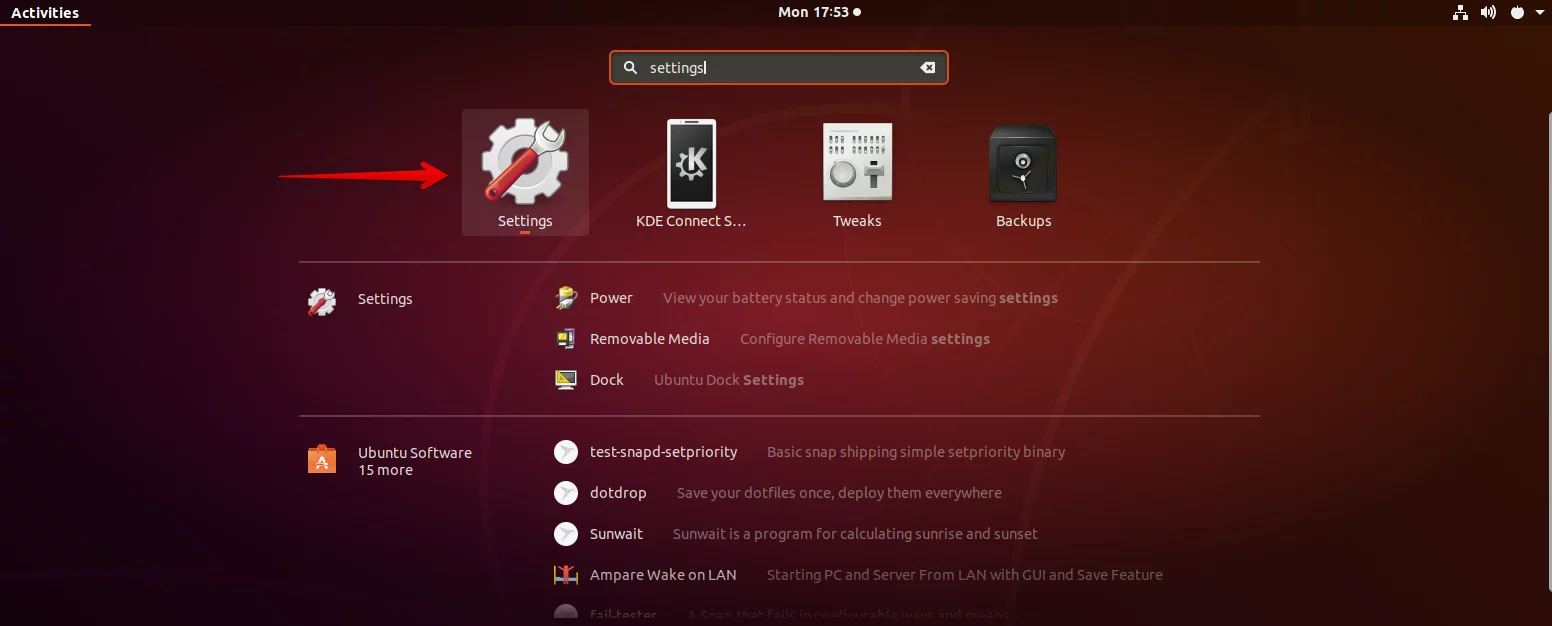Select the Dock result label
This screenshot has height=626, width=1552.
point(607,380)
